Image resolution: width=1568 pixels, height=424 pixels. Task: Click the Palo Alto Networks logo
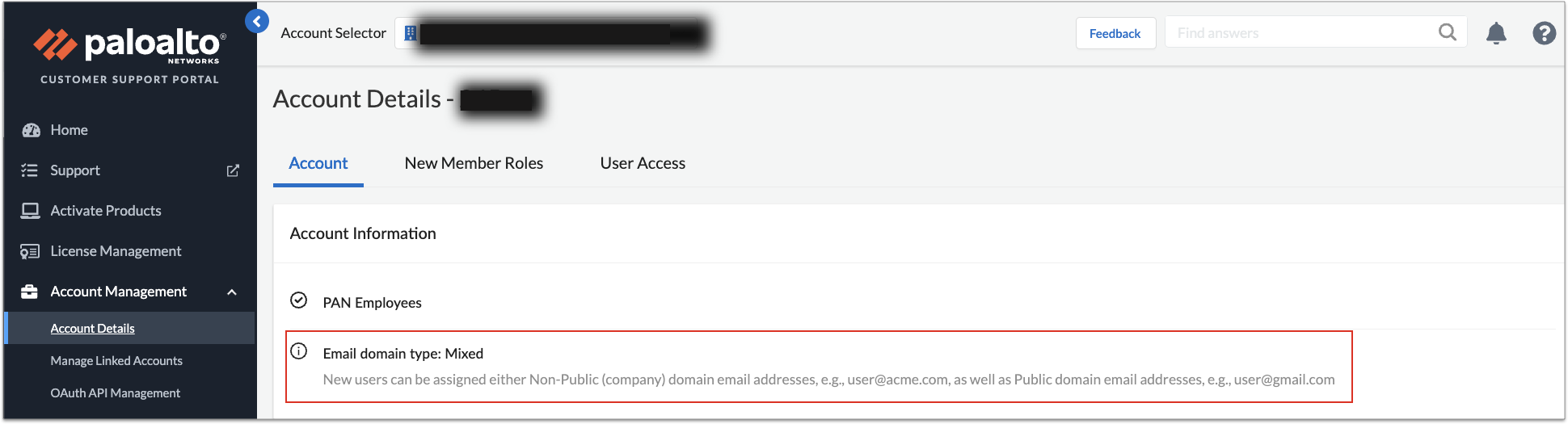[x=129, y=45]
